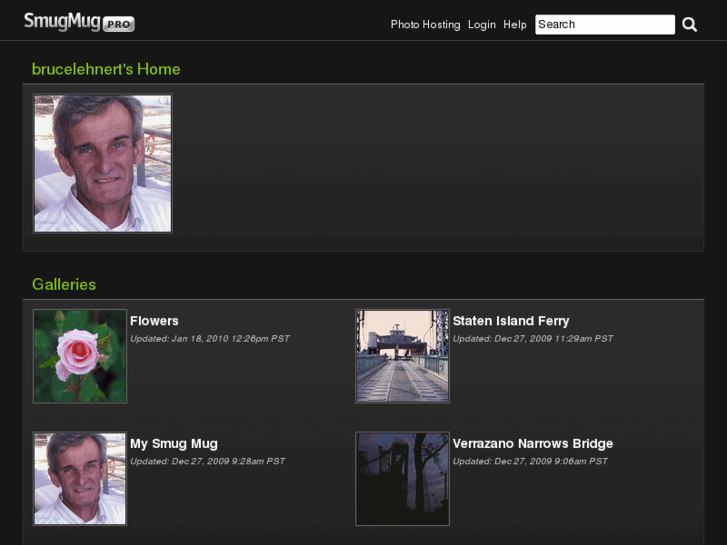
Task: Click the brucelehnert's Home heading
Action: coord(106,69)
